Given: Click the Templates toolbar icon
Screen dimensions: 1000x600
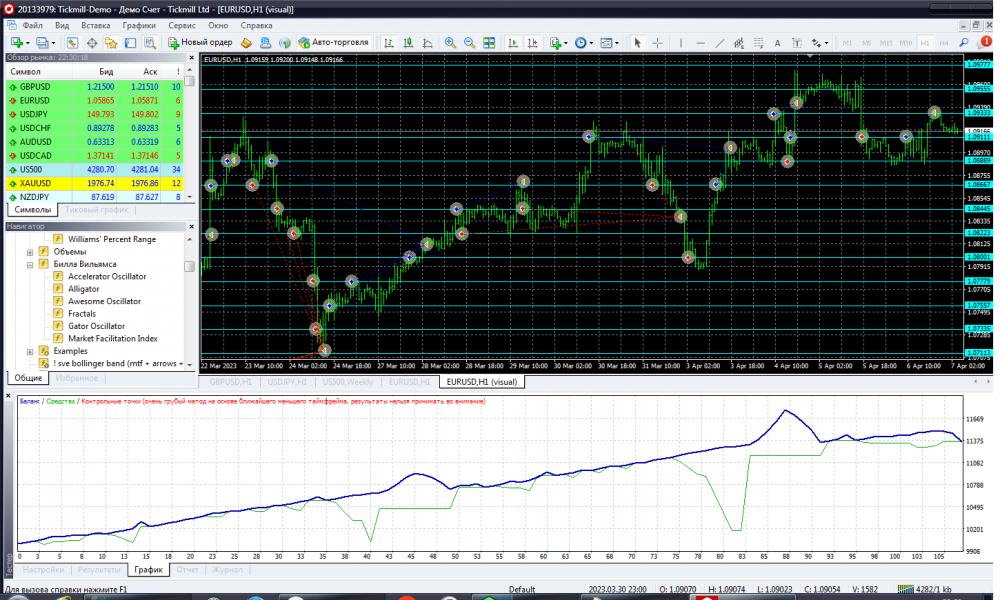Looking at the screenshot, I should pyautogui.click(x=607, y=43).
